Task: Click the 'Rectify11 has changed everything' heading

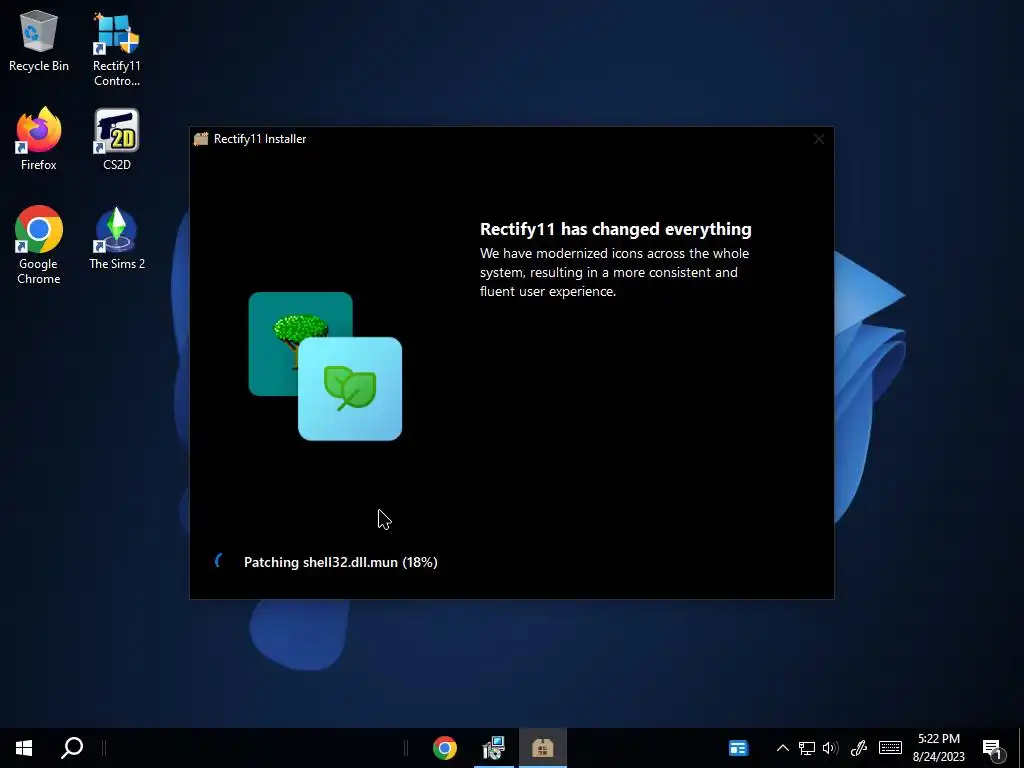Action: 615,229
